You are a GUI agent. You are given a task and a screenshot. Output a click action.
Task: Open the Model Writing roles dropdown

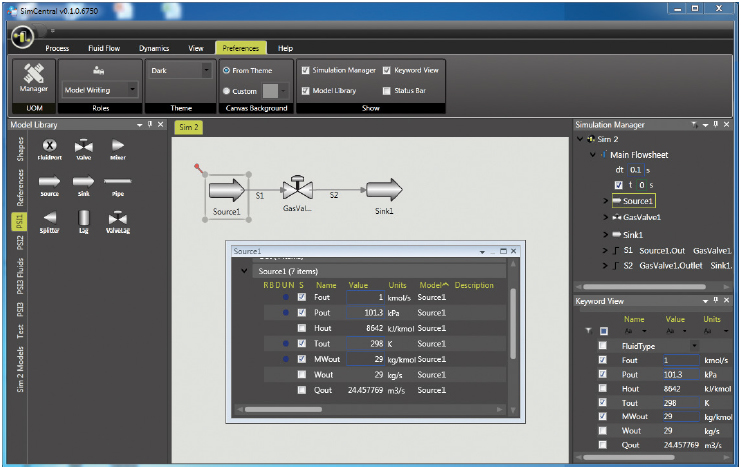click(x=100, y=90)
